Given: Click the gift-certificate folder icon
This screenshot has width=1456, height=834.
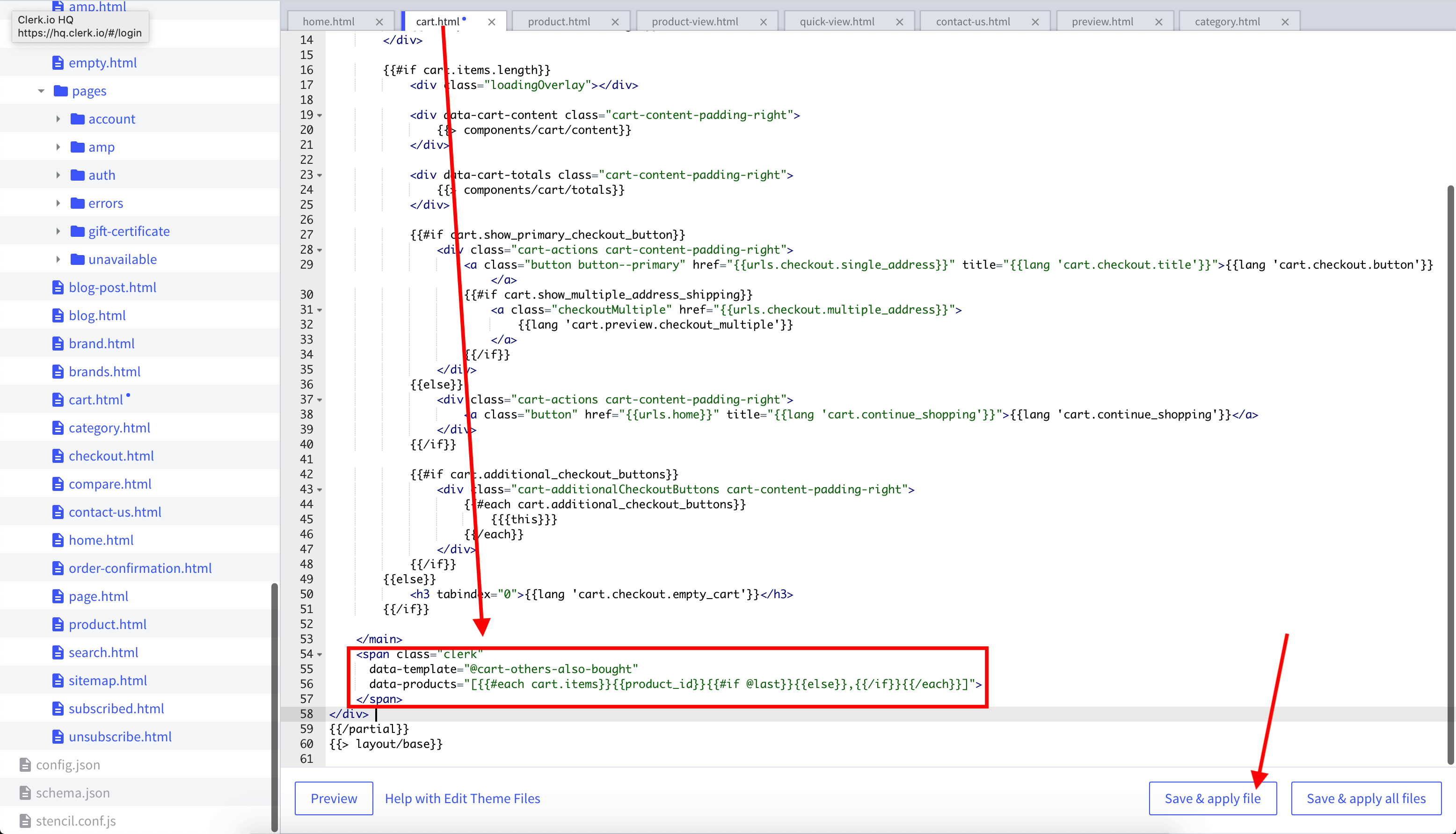Looking at the screenshot, I should click(x=77, y=231).
